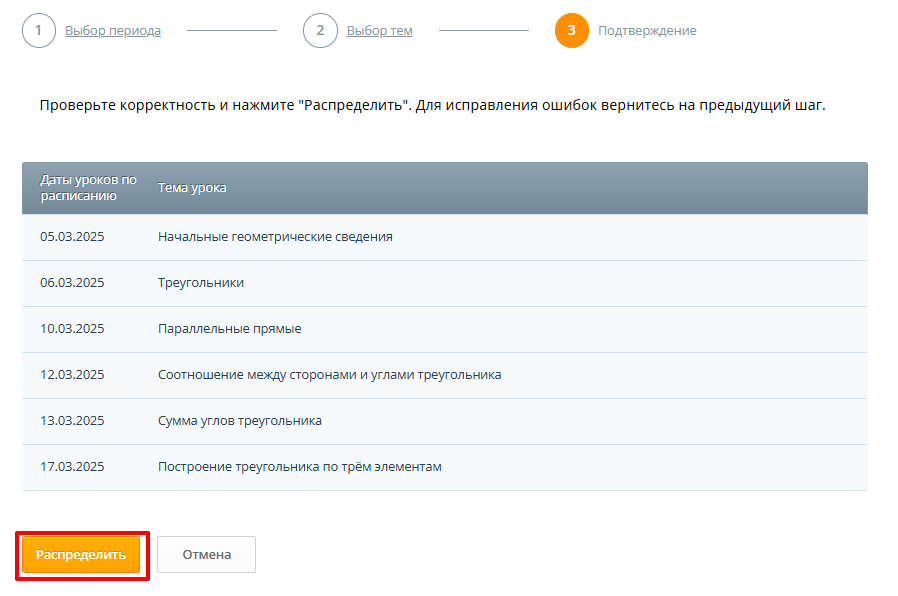Click the "Параллельные прямые" lesson topic
898x596 pixels.
coord(229,329)
